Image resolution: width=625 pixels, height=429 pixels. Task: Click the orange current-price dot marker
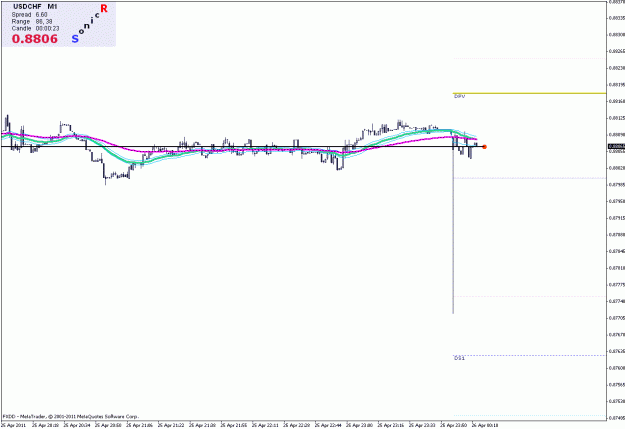click(x=484, y=147)
